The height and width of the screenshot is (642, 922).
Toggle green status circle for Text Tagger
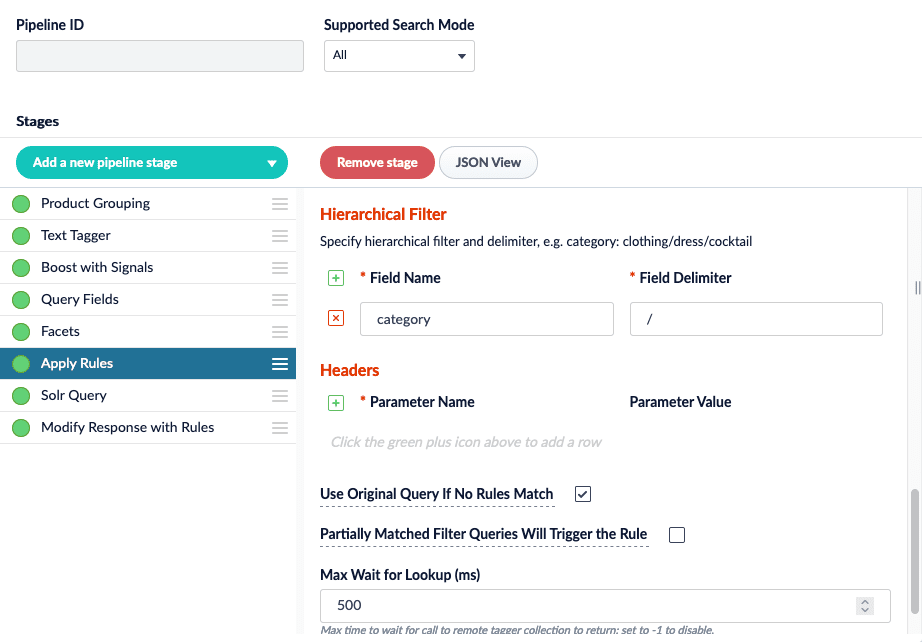pyautogui.click(x=21, y=236)
